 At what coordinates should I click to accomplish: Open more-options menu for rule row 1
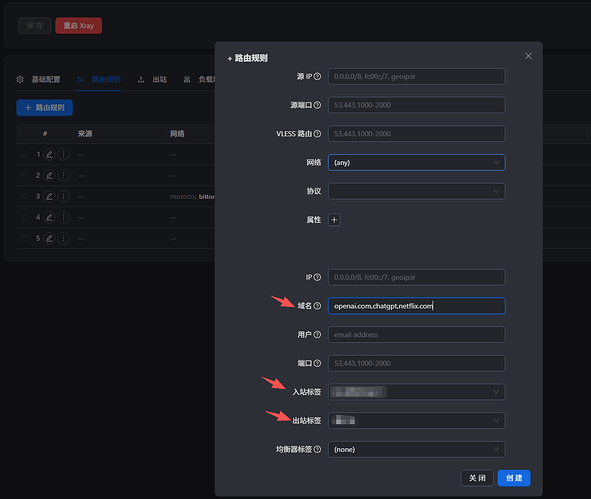tap(64, 155)
